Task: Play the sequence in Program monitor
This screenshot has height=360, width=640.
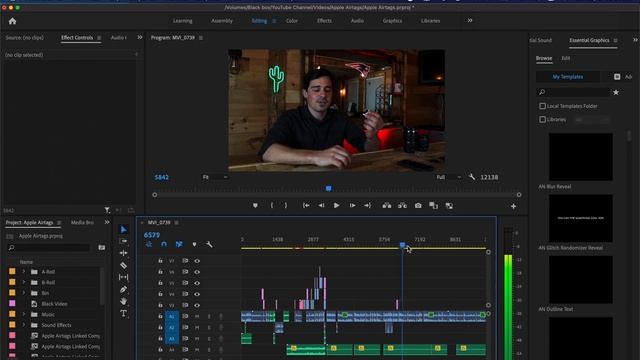Action: tap(336, 206)
